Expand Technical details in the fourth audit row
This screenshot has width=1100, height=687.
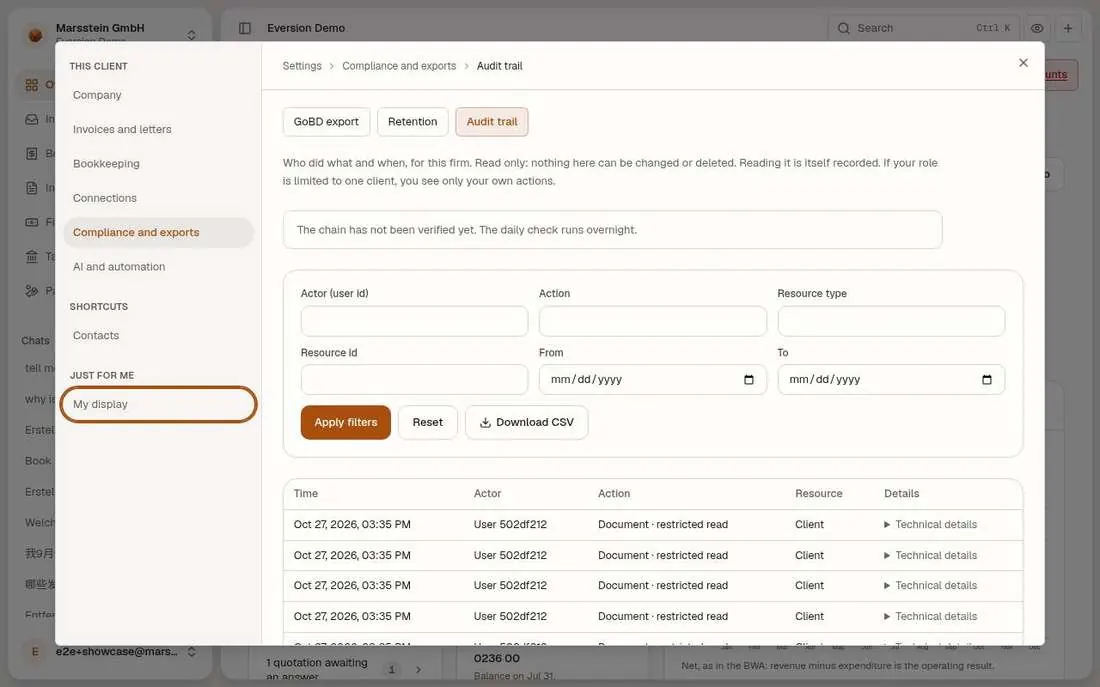[930, 616]
